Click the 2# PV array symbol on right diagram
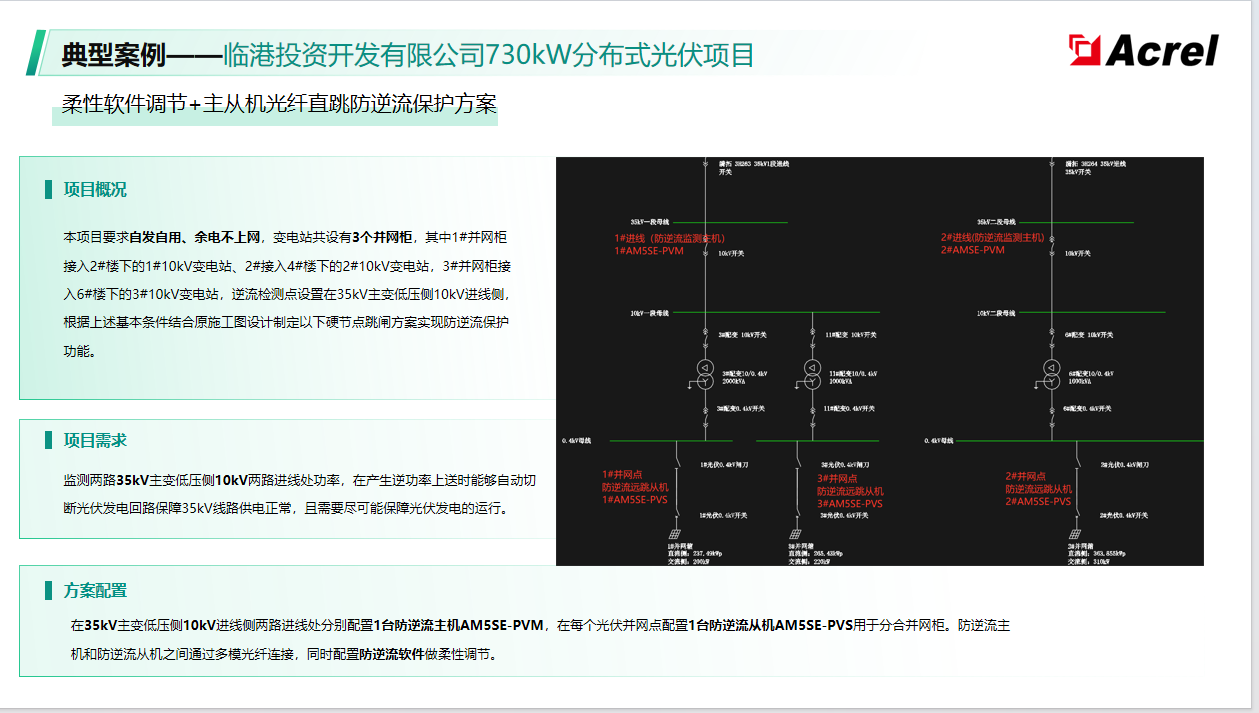 pyautogui.click(x=1076, y=532)
